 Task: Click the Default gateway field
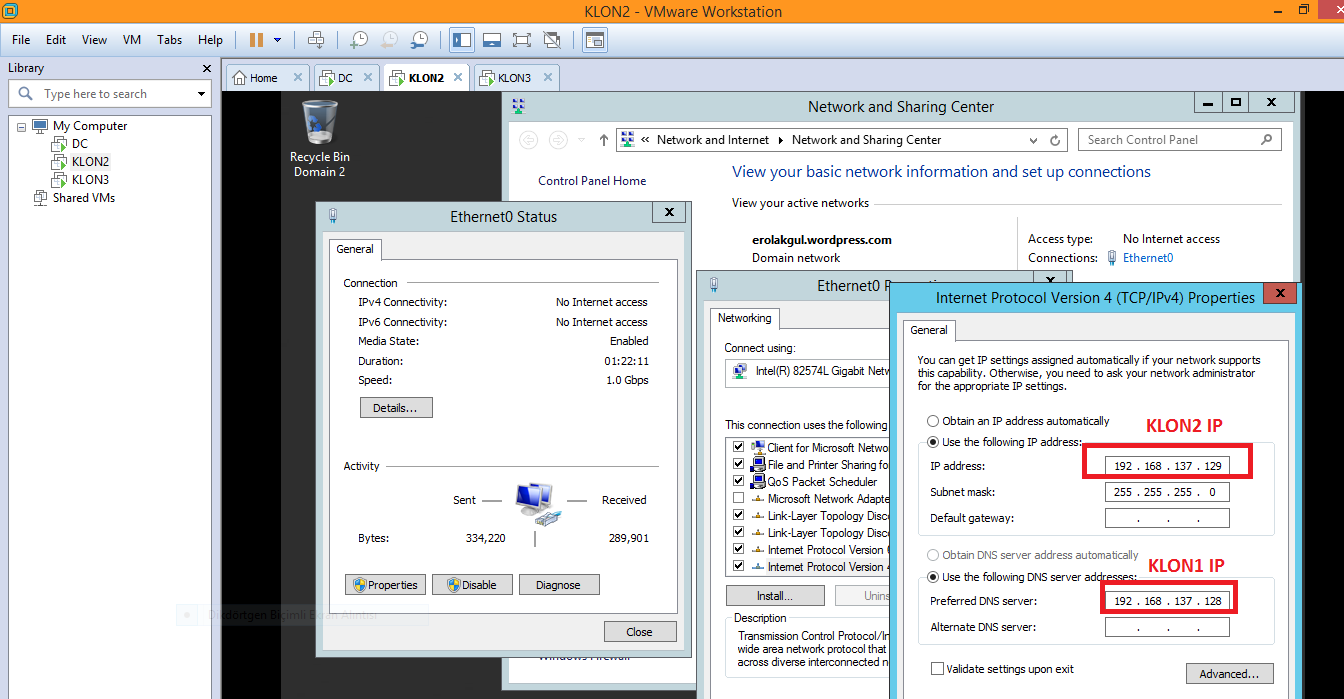[x=1167, y=518]
